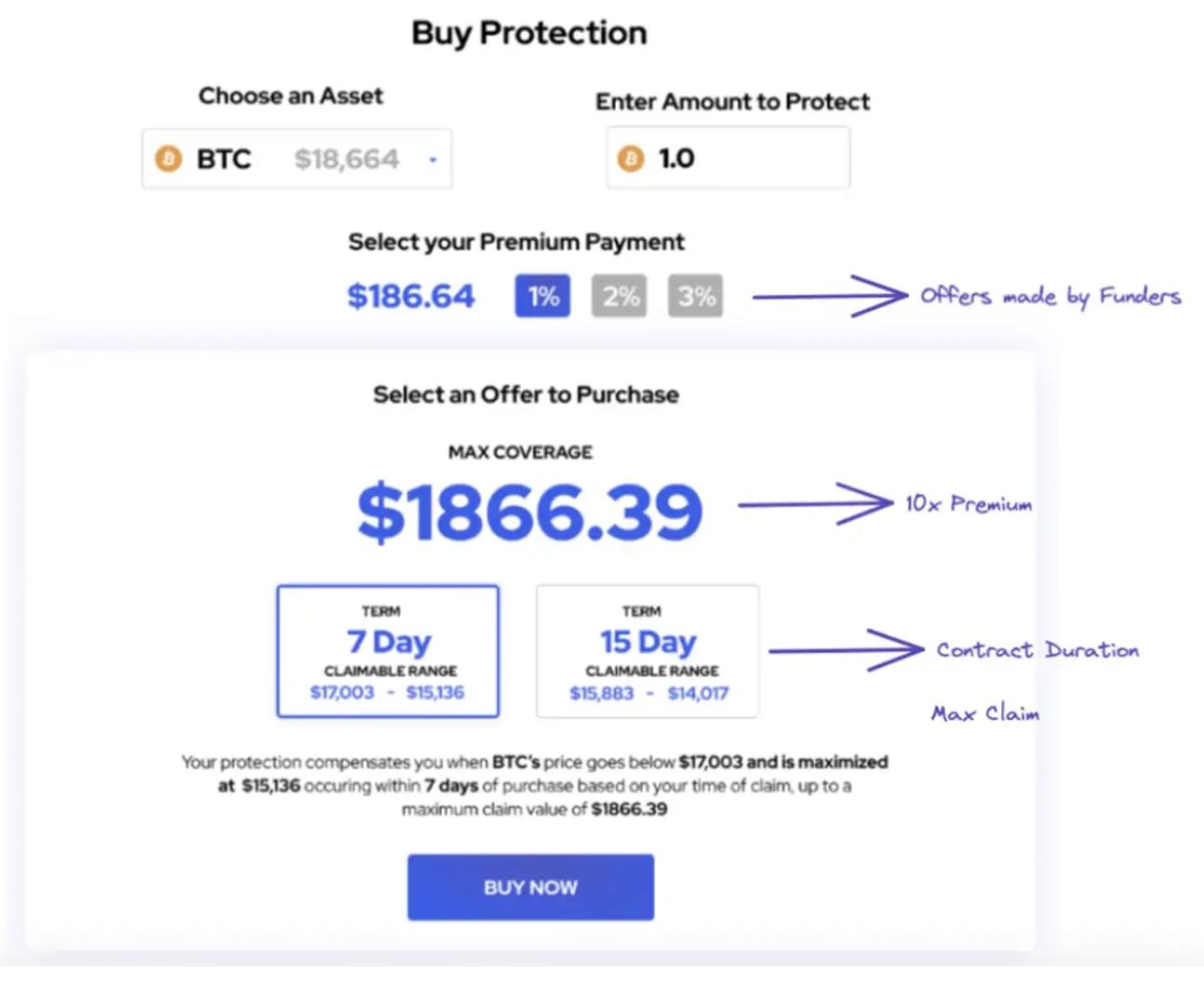This screenshot has width=1204, height=988.
Task: Click the Bitcoin icon in amount field
Action: [631, 159]
